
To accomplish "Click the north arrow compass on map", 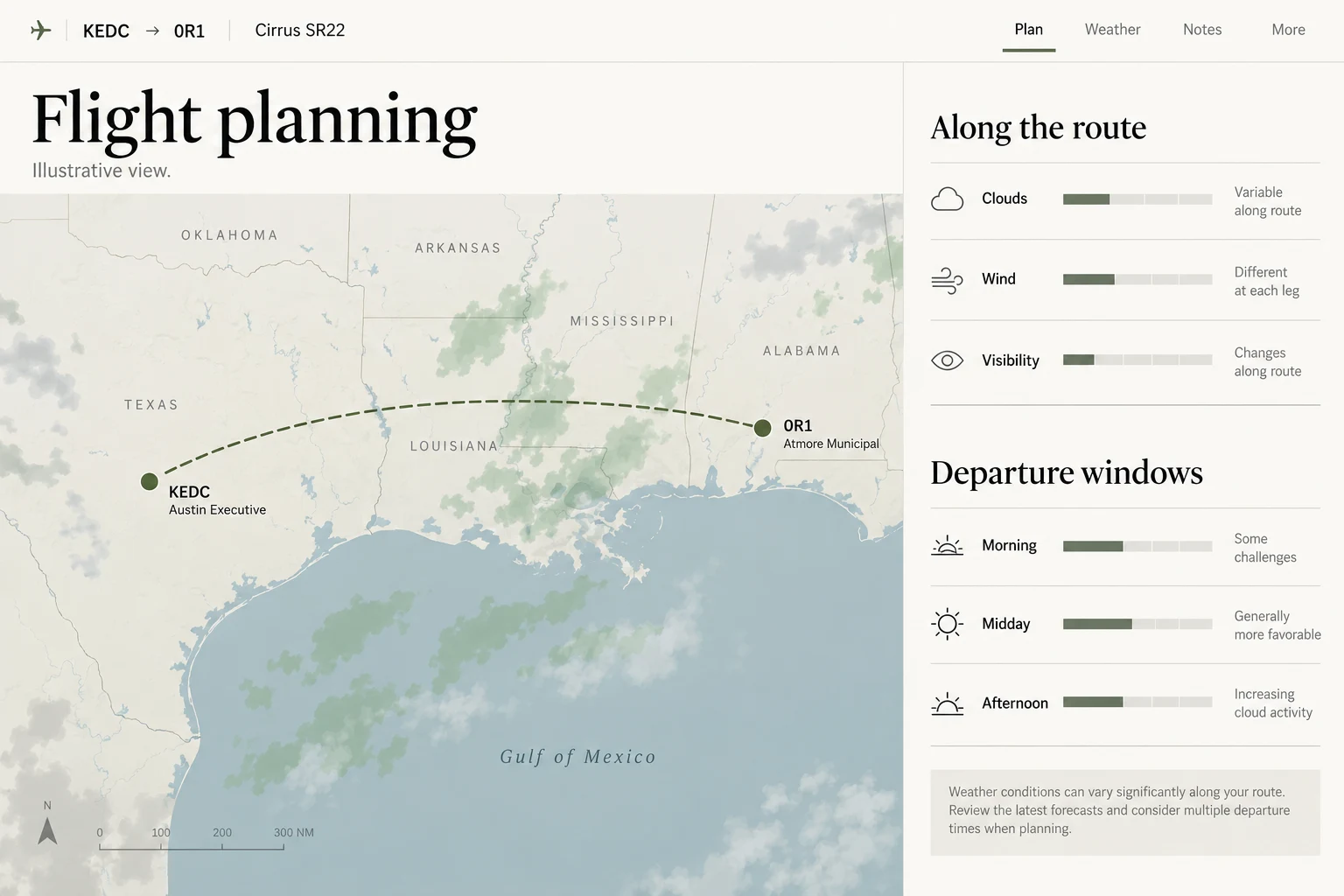I will (47, 829).
